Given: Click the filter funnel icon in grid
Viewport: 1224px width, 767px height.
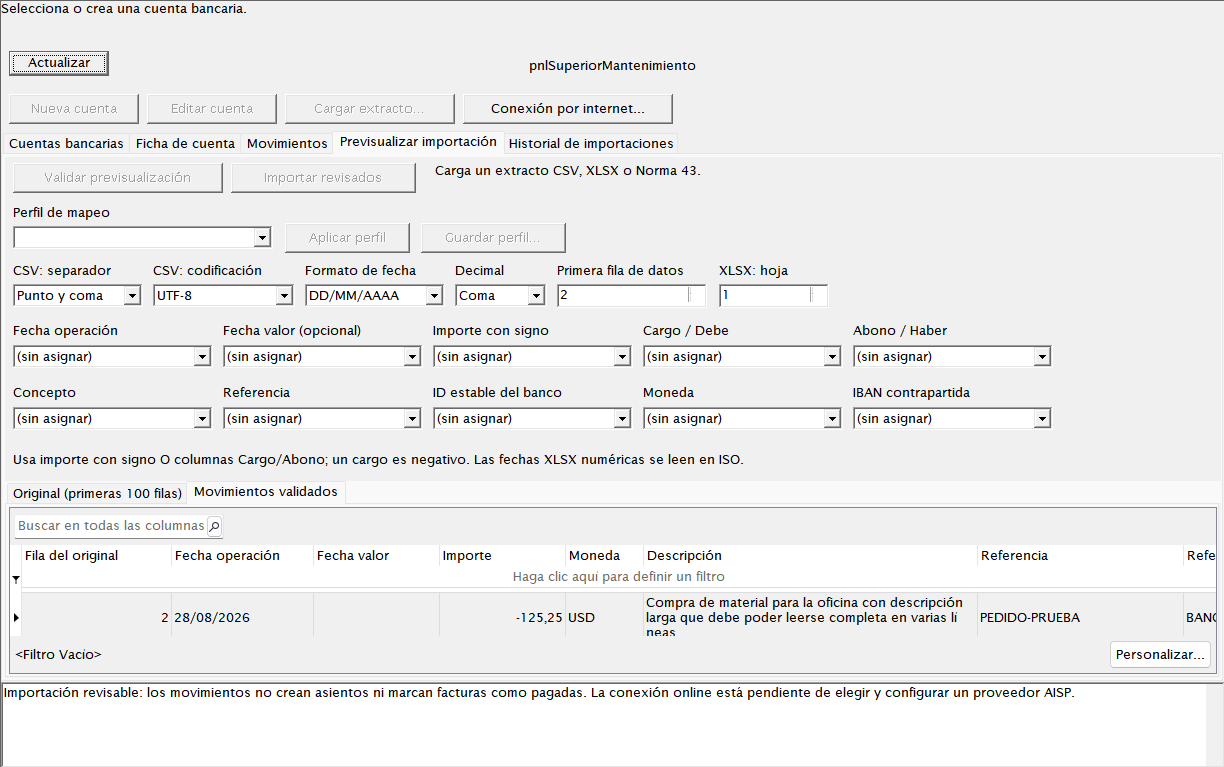Looking at the screenshot, I should (x=15, y=579).
